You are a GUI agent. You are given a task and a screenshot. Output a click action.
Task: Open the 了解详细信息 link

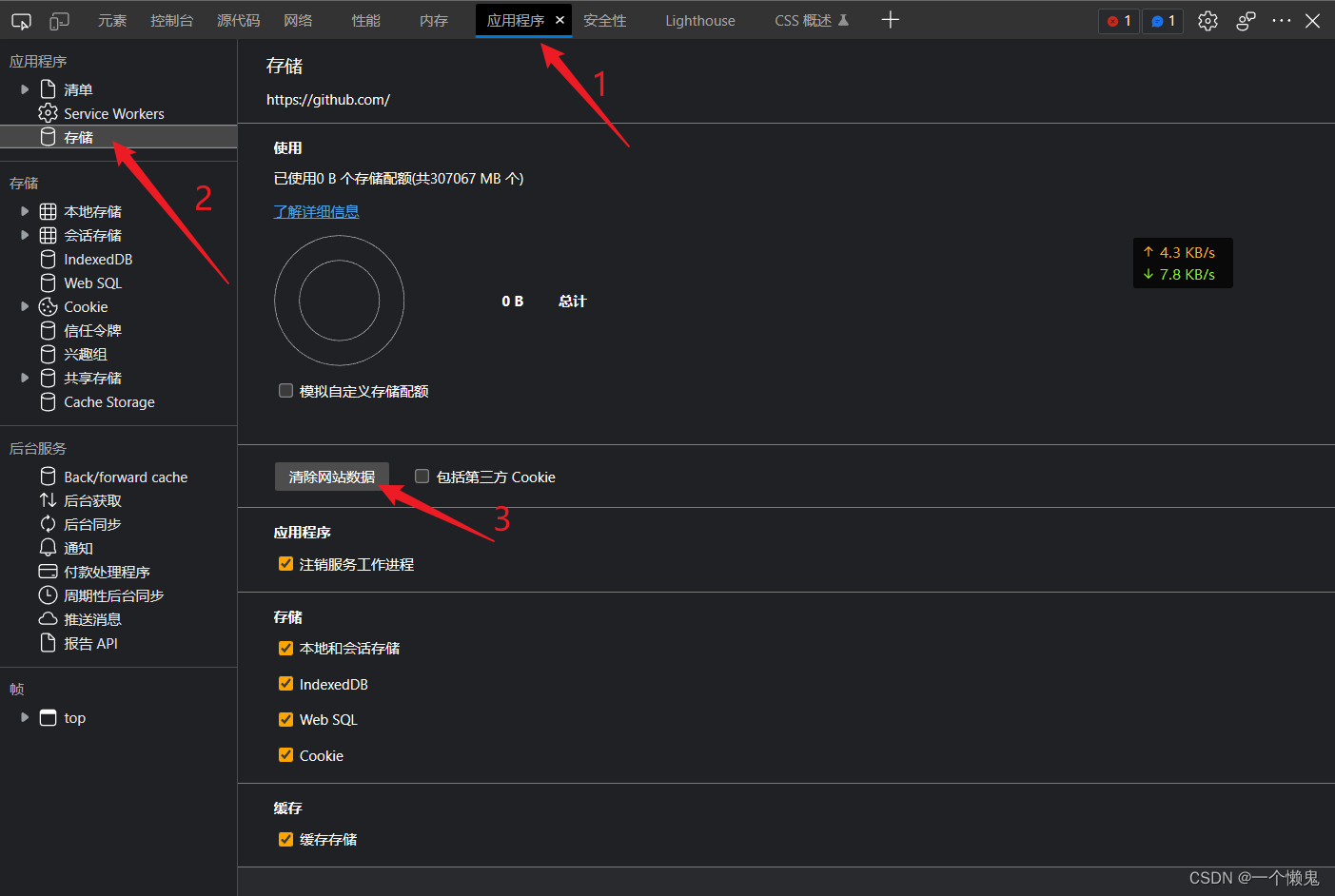coord(316,211)
